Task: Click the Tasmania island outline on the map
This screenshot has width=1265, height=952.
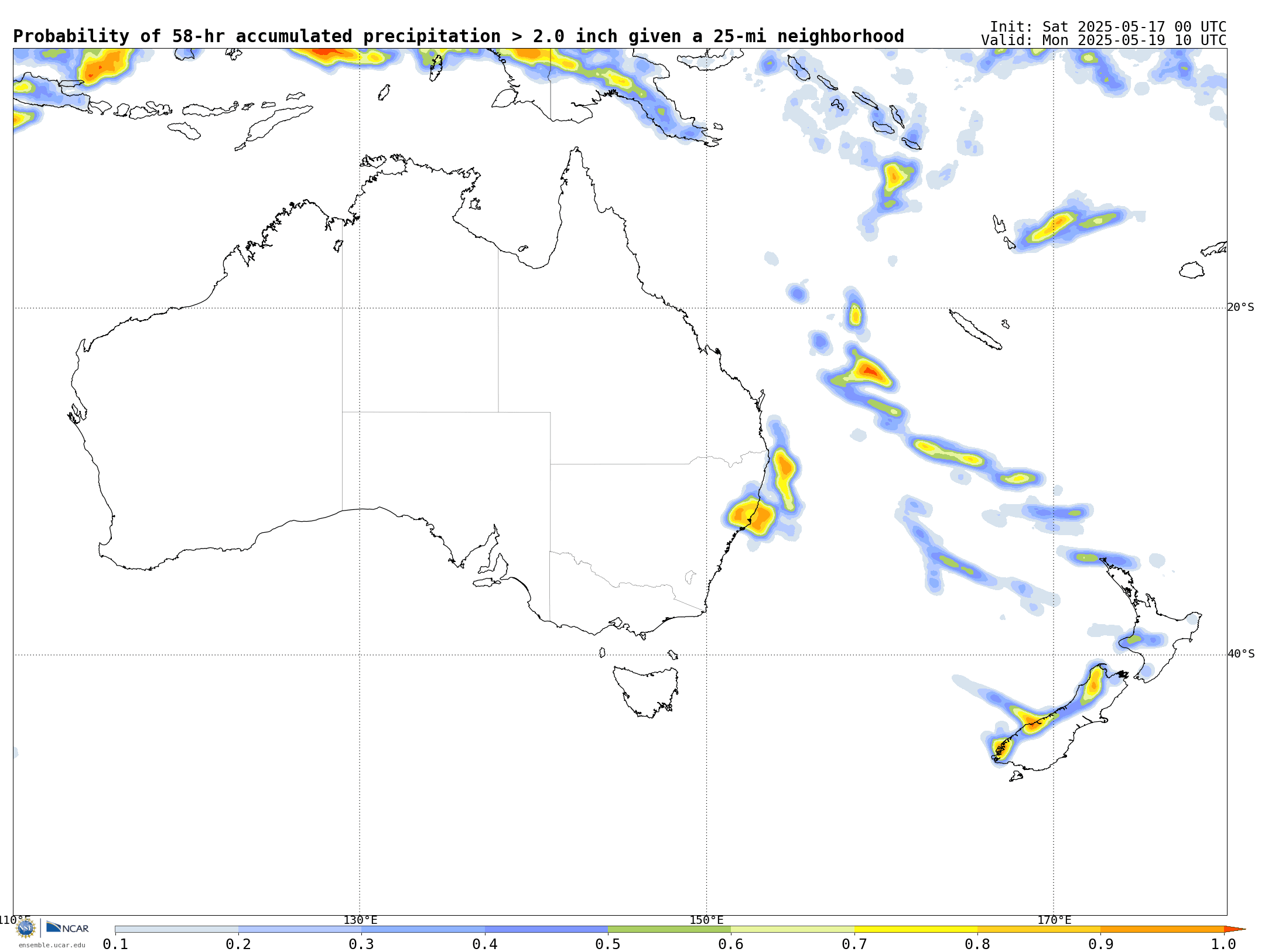Action: click(x=646, y=691)
